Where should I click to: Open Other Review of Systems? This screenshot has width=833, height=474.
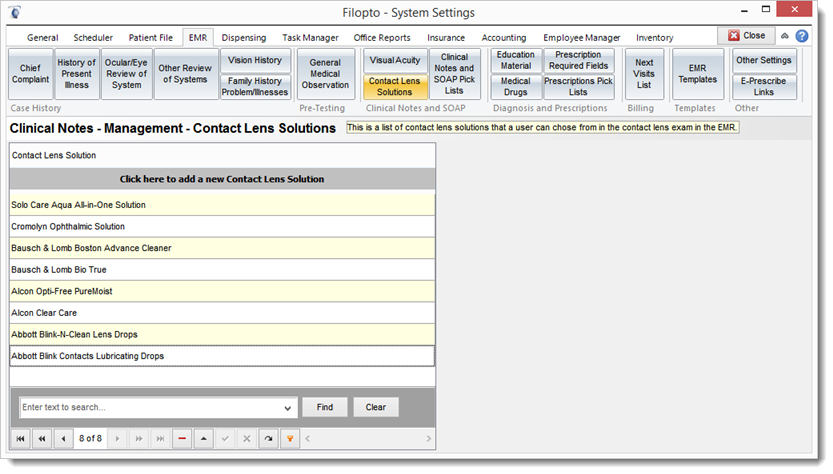tap(185, 74)
